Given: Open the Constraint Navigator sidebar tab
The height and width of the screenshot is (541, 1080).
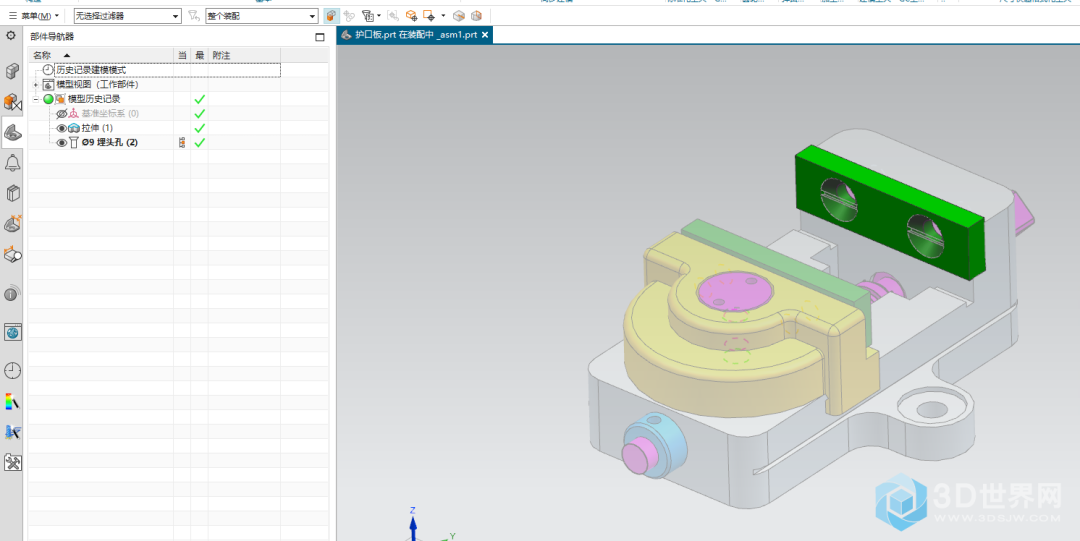Looking at the screenshot, I should (x=13, y=102).
